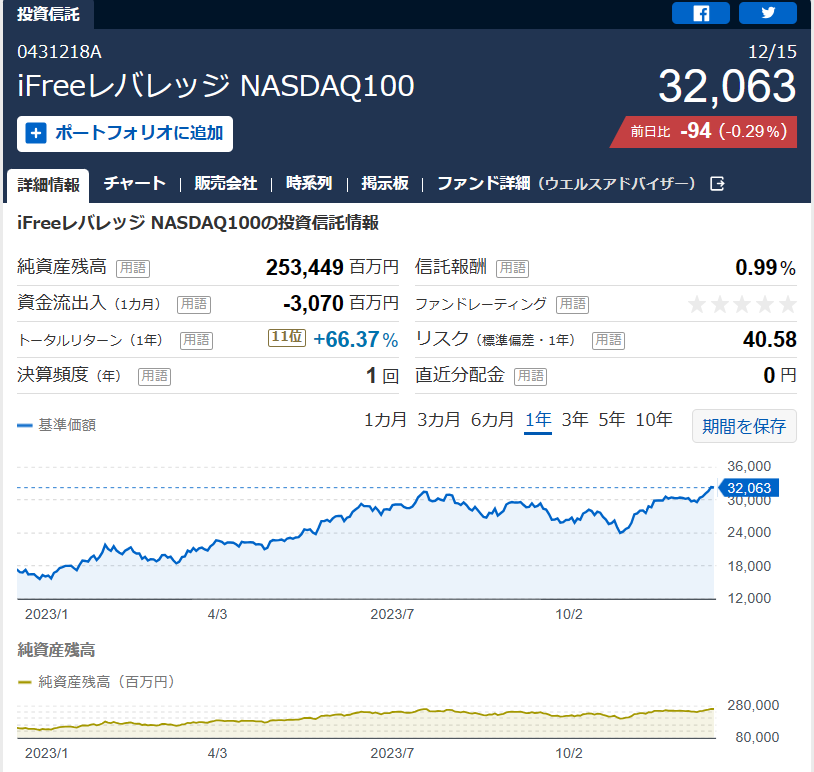Open the 販売会社 tab
Image resolution: width=814 pixels, height=772 pixels.
[225, 183]
